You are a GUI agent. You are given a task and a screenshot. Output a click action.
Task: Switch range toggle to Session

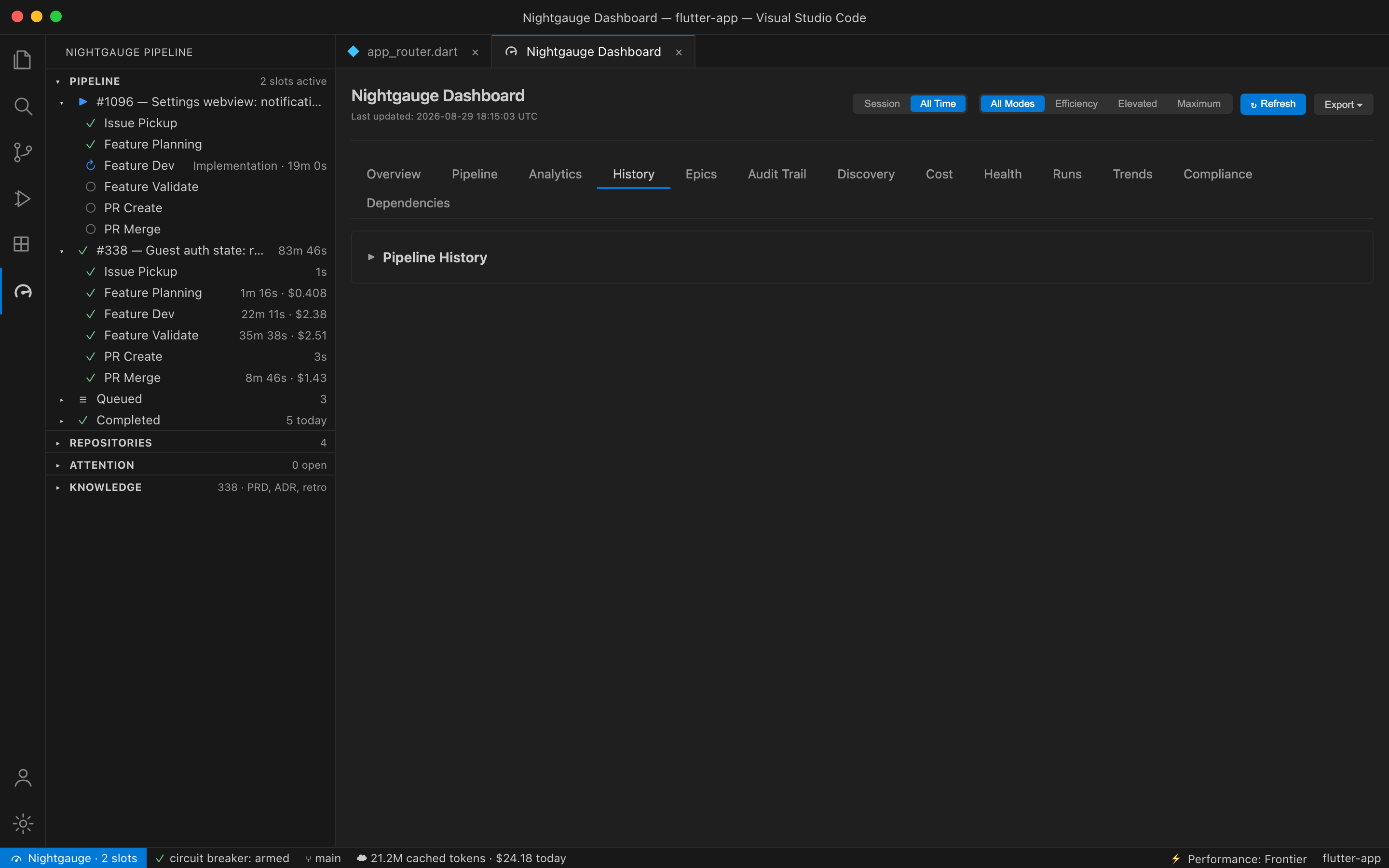tap(882, 104)
